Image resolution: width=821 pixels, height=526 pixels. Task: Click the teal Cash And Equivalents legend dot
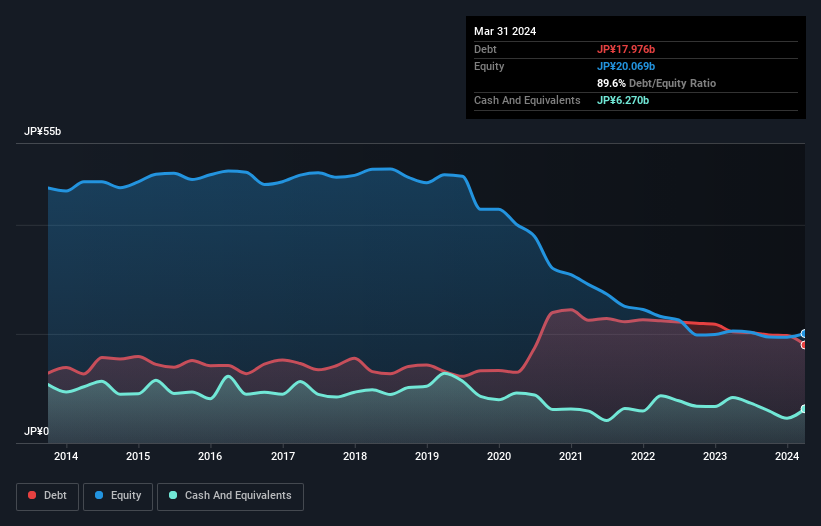(173, 495)
